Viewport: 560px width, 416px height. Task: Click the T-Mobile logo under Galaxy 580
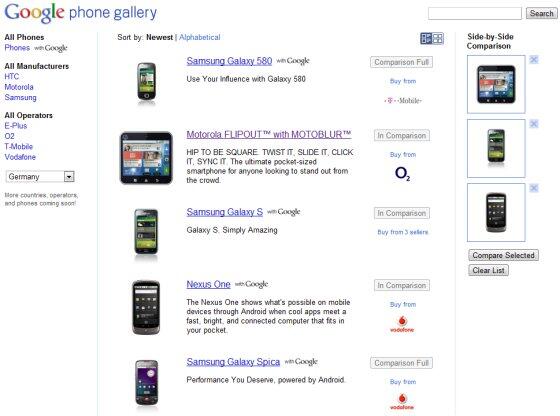[403, 101]
